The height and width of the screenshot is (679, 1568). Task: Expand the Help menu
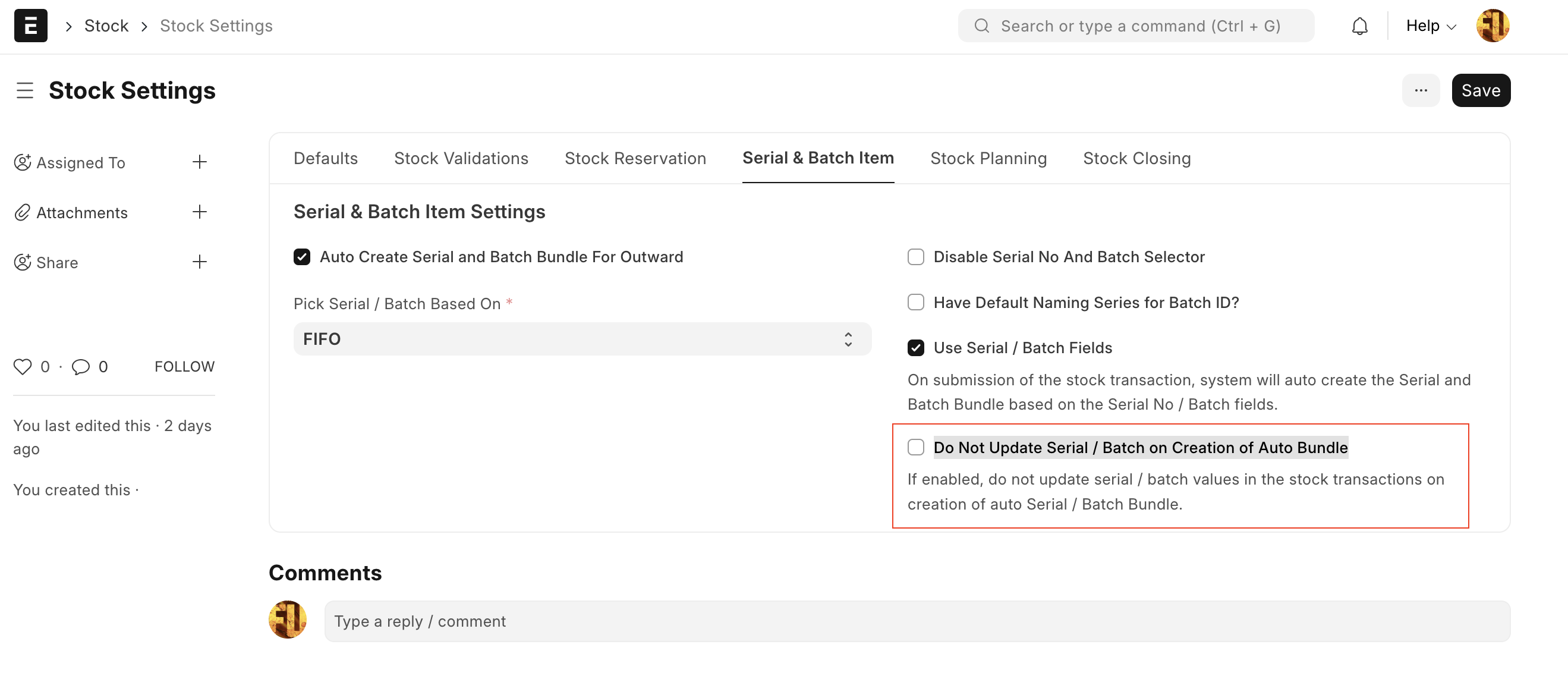click(1431, 26)
